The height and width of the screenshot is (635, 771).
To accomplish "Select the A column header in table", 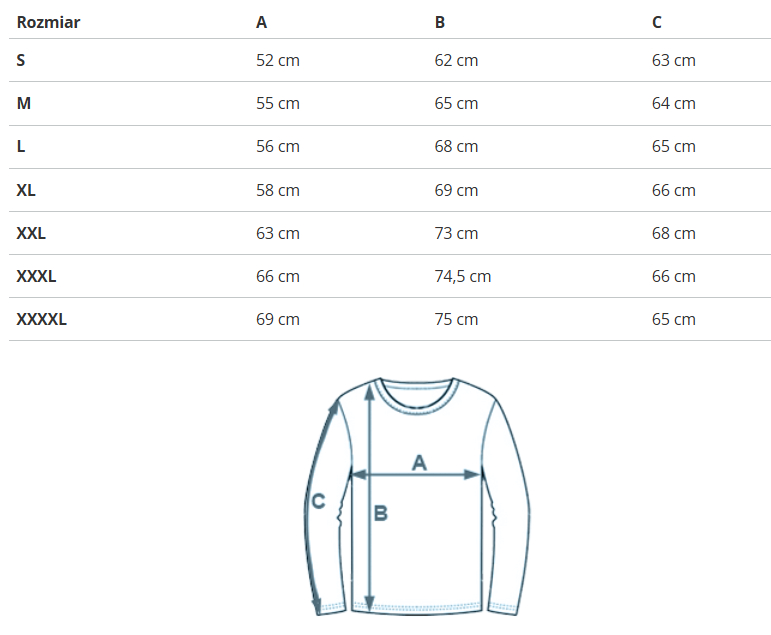I will click(x=262, y=22).
